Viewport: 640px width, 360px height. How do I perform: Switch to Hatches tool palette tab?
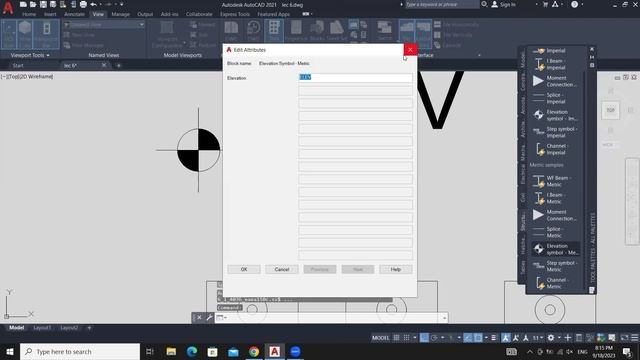point(523,245)
